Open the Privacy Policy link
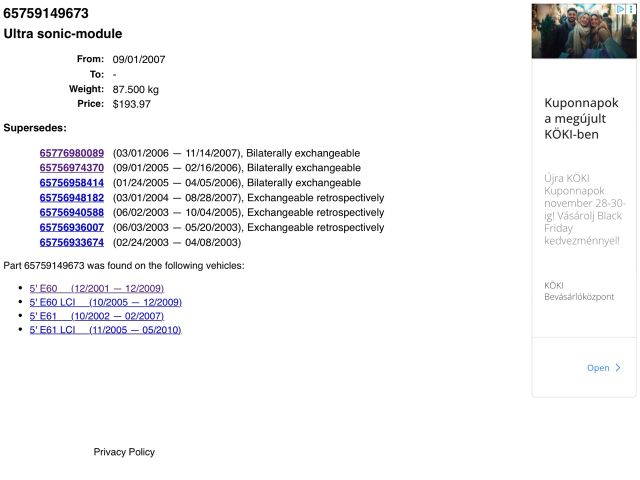This screenshot has width=640, height=480. point(124,452)
